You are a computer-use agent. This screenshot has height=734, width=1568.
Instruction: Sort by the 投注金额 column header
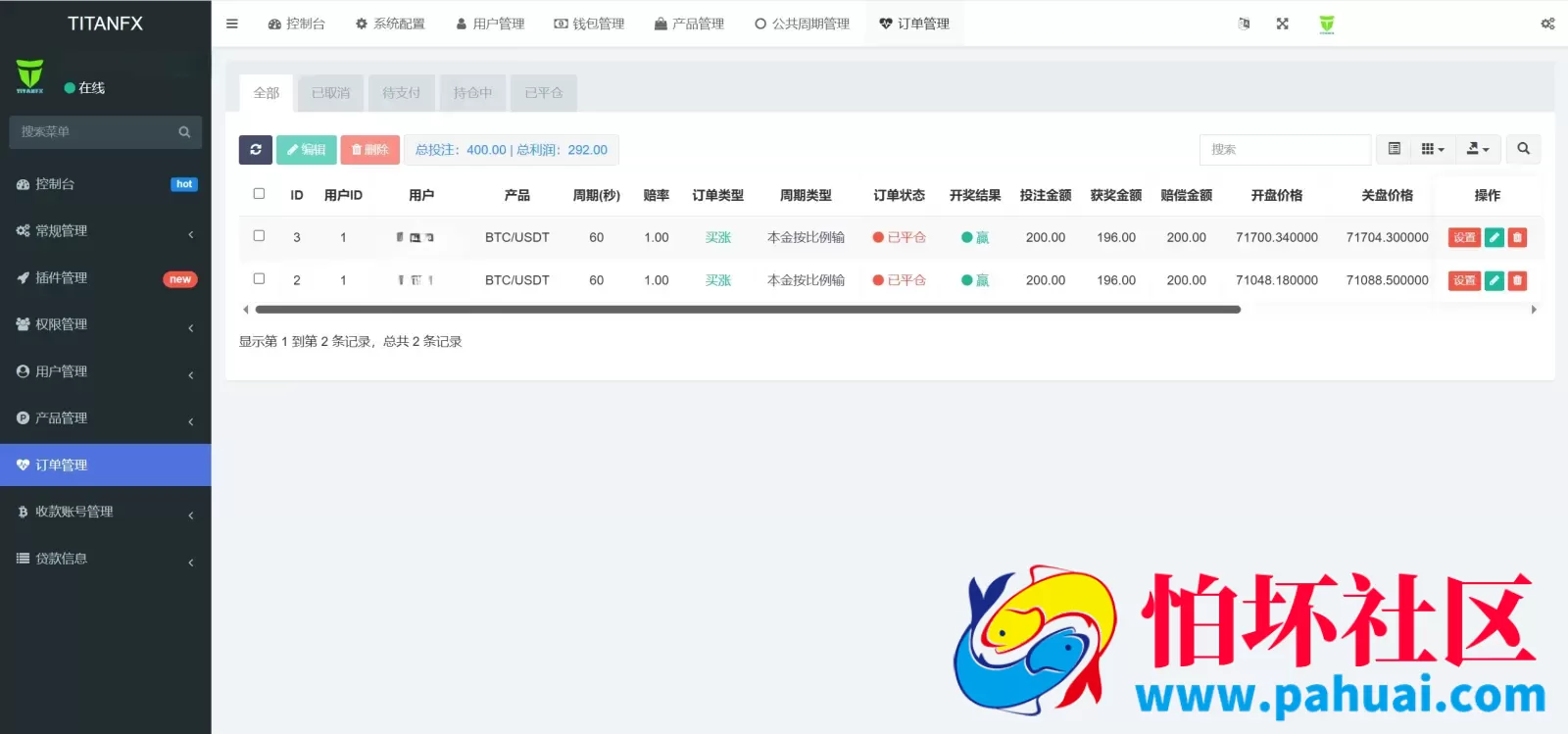coord(1046,195)
